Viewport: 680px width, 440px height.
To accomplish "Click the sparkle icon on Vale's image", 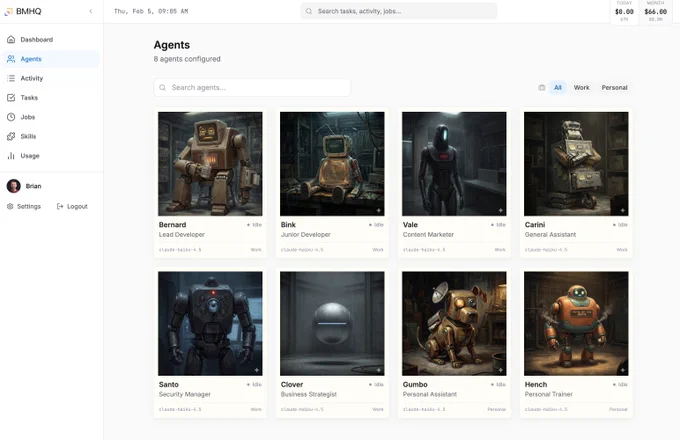I will click(x=500, y=210).
